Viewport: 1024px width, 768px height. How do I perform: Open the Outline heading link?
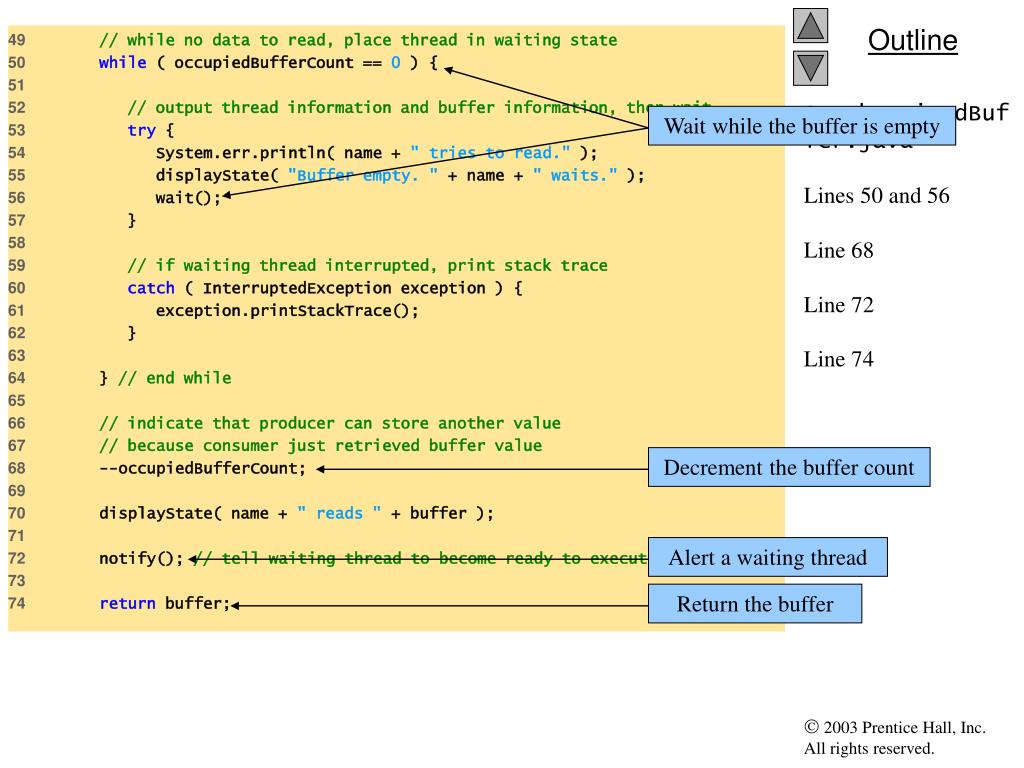coord(912,41)
